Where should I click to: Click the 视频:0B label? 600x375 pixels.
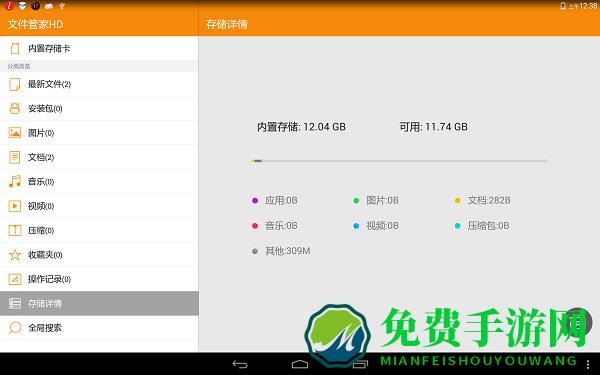click(x=382, y=226)
